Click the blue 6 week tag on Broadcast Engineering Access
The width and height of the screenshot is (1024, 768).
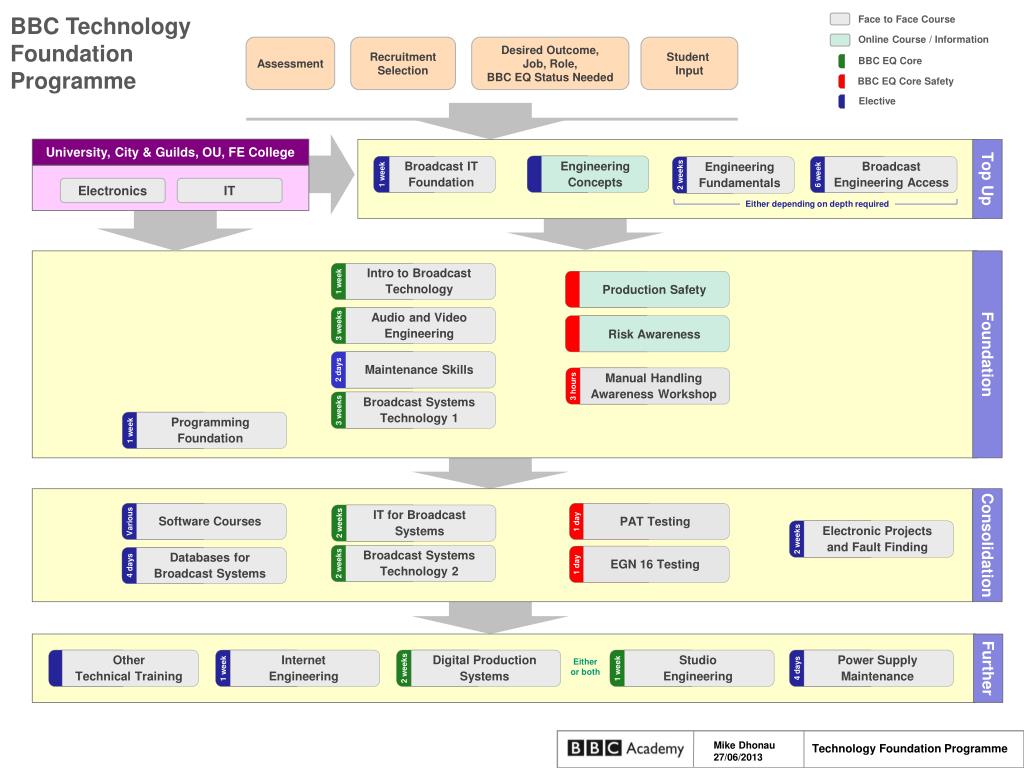[x=818, y=174]
